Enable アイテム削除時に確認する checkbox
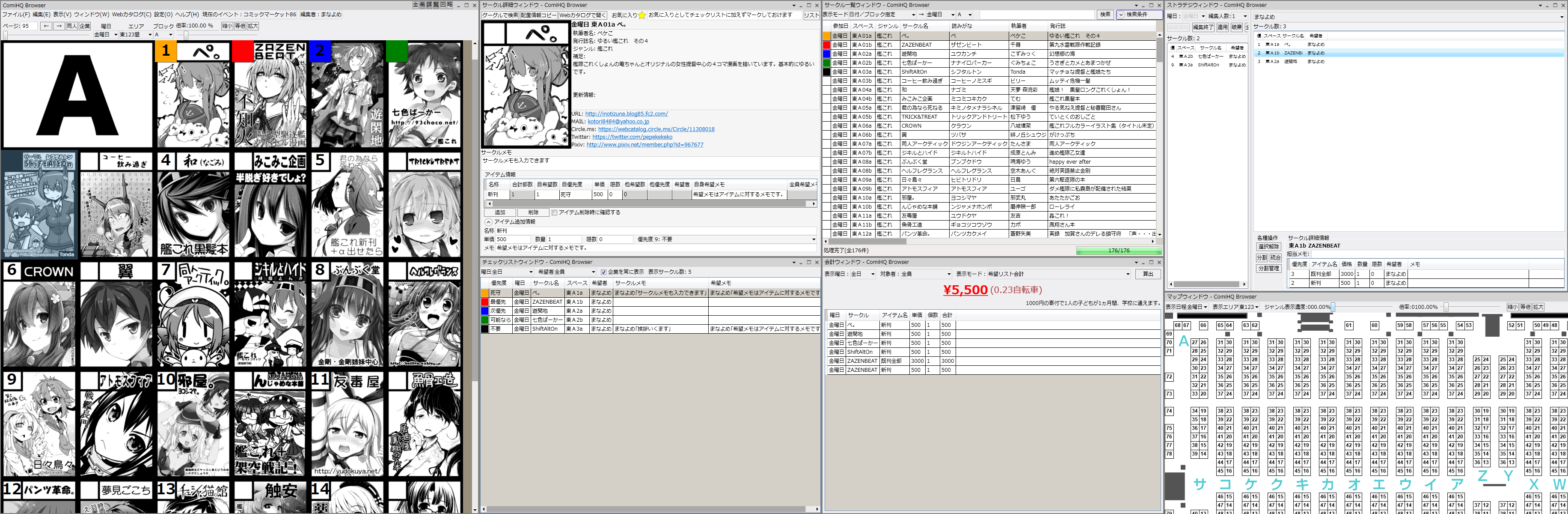The image size is (1568, 514). [x=554, y=212]
